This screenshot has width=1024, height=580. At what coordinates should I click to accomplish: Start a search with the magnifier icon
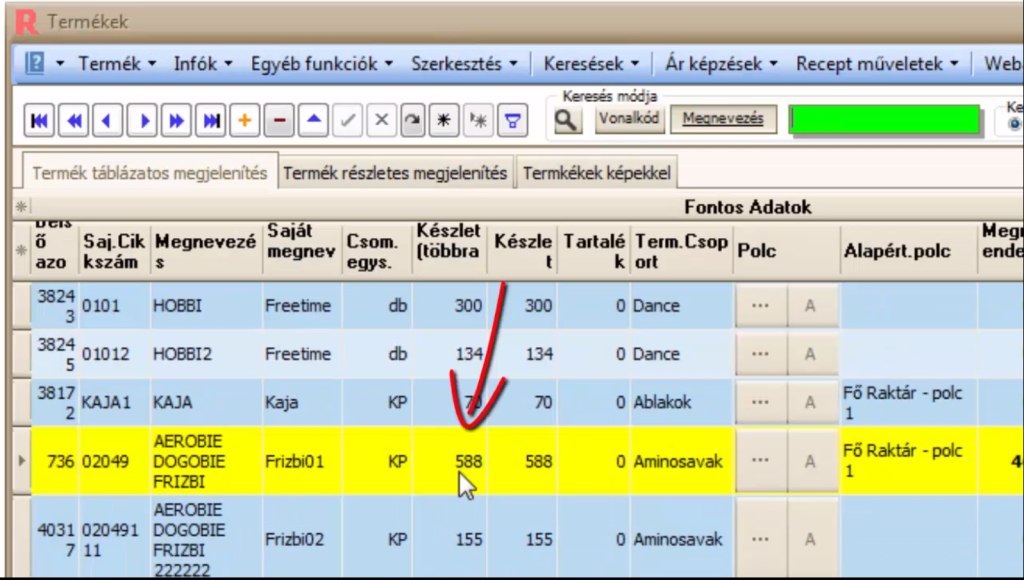pos(566,120)
